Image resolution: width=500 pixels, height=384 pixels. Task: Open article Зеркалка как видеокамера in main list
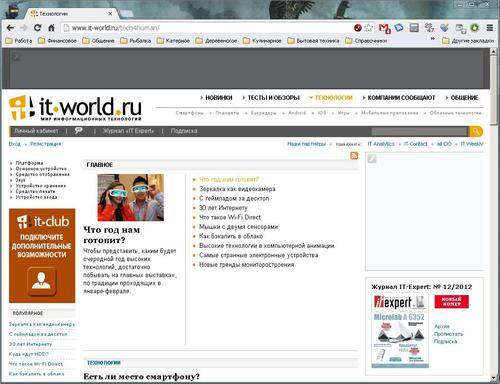pyautogui.click(x=237, y=189)
